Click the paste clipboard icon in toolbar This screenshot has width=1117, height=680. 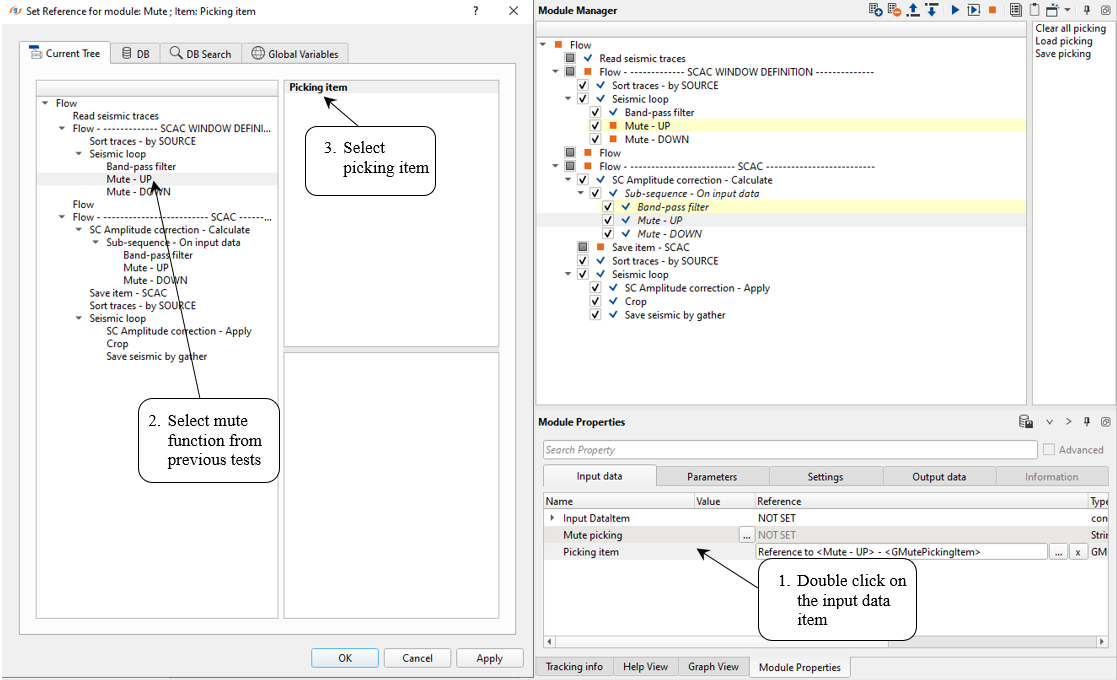click(1034, 10)
